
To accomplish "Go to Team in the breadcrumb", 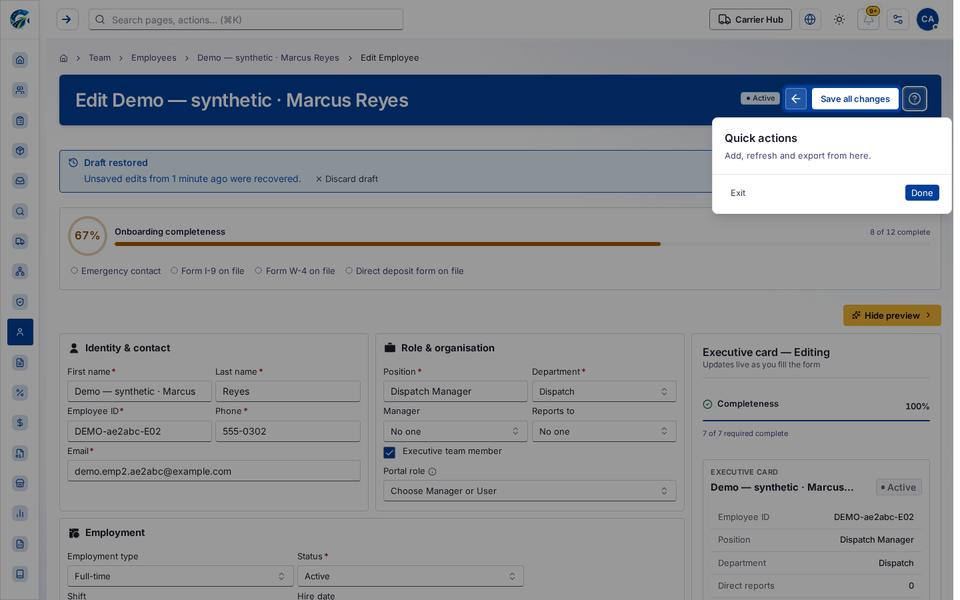I will point(100,58).
